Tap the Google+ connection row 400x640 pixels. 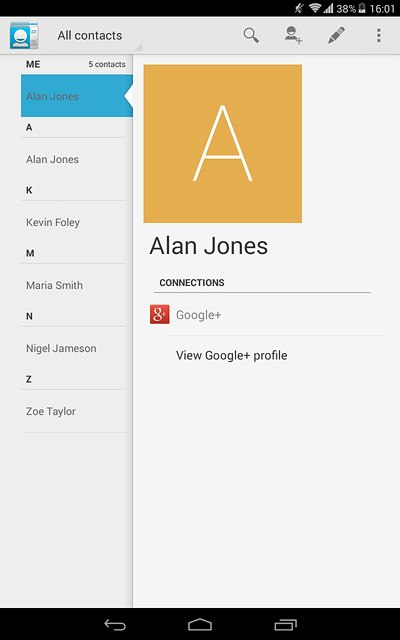point(265,315)
